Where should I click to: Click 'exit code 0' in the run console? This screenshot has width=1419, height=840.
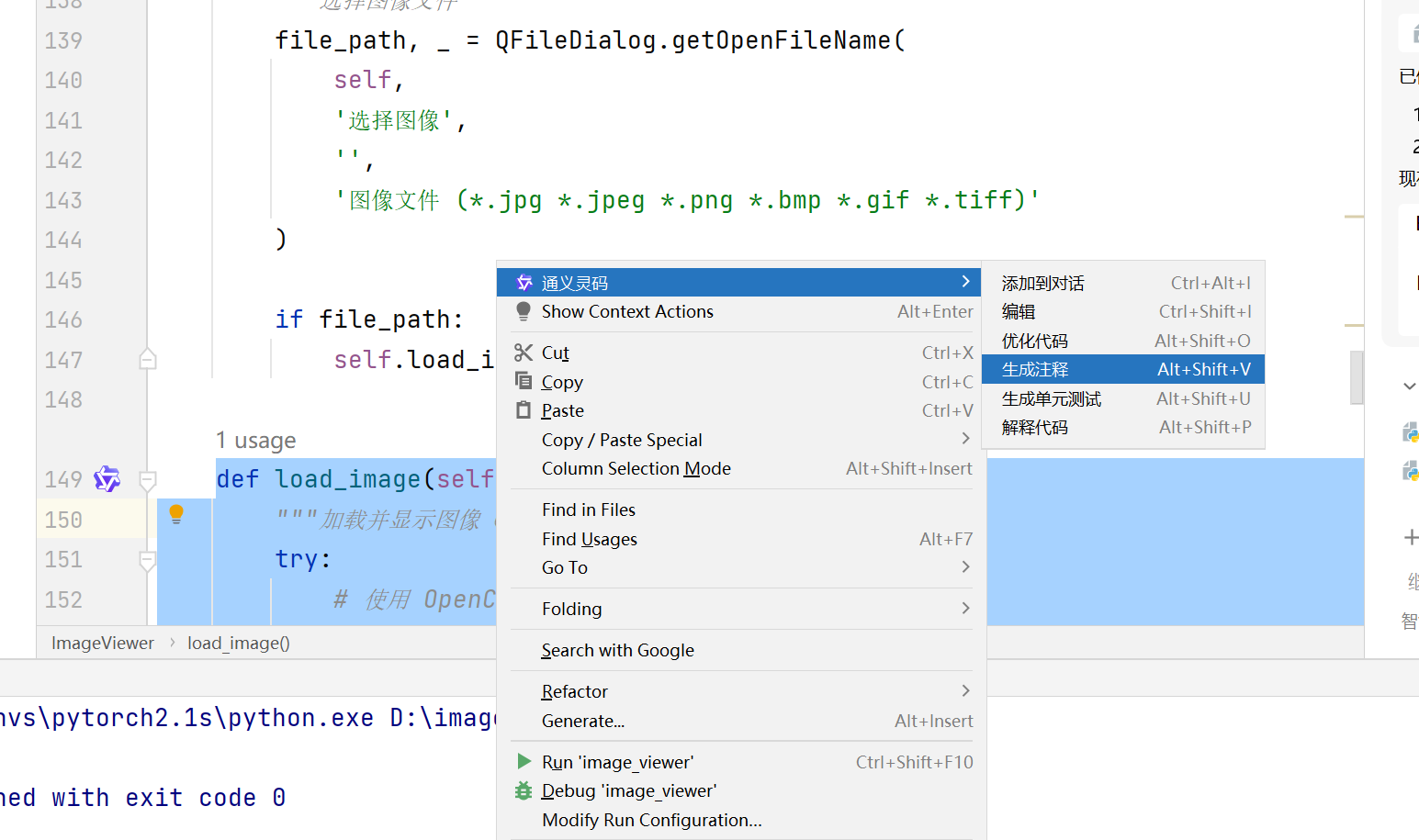coord(206,797)
